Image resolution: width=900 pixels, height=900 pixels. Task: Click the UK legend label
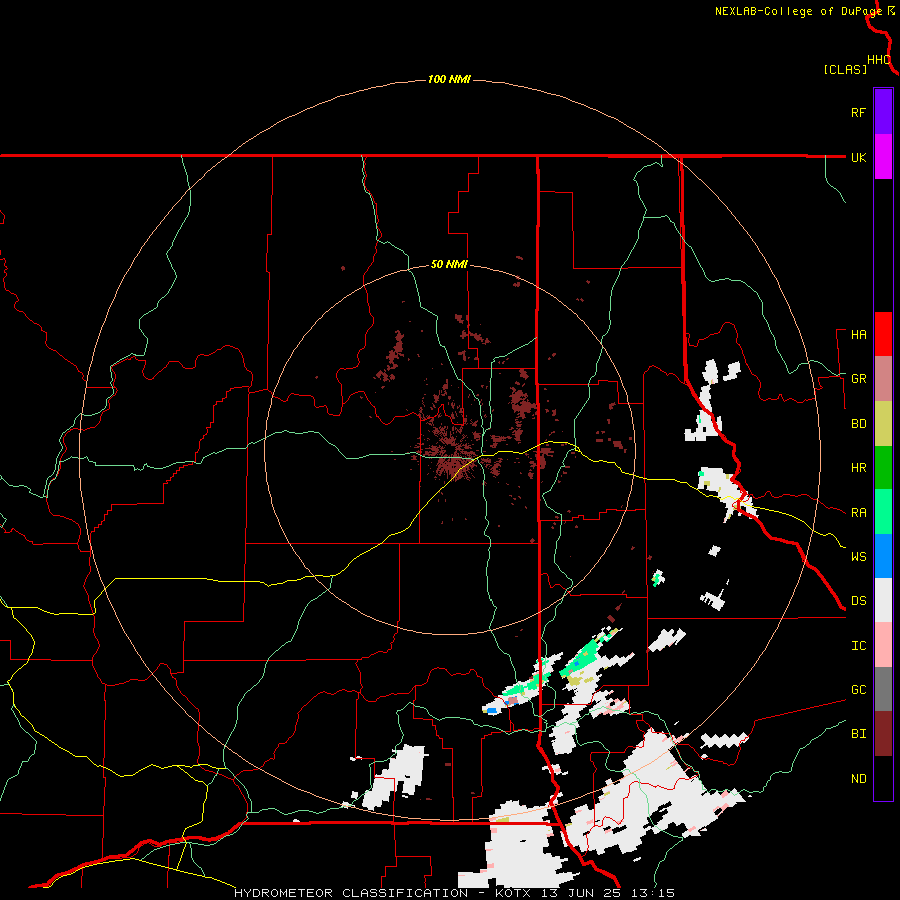858,157
